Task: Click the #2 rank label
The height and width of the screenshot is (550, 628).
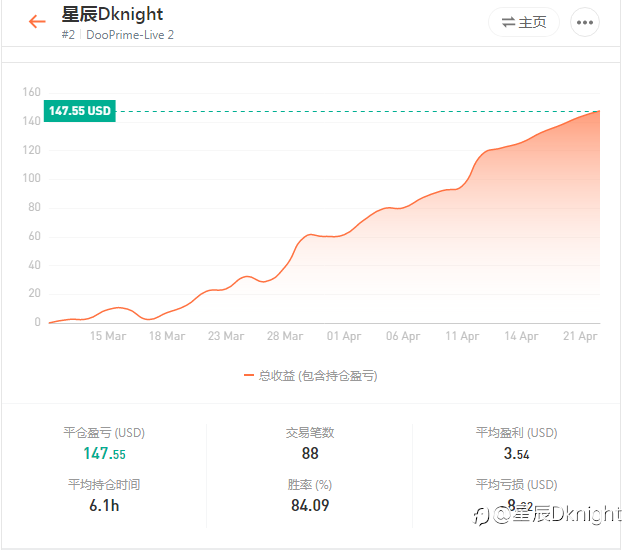Action: tap(68, 35)
